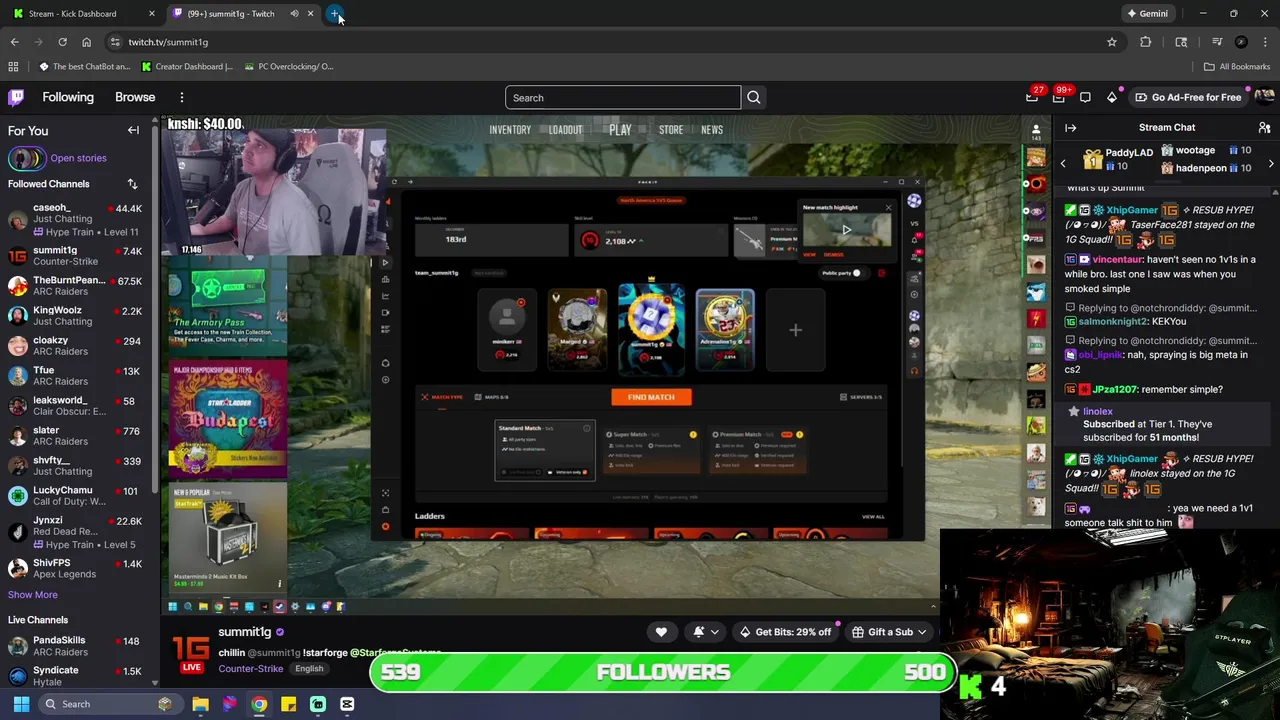Switch to Stream - Kick Dashboard tab

[82, 14]
